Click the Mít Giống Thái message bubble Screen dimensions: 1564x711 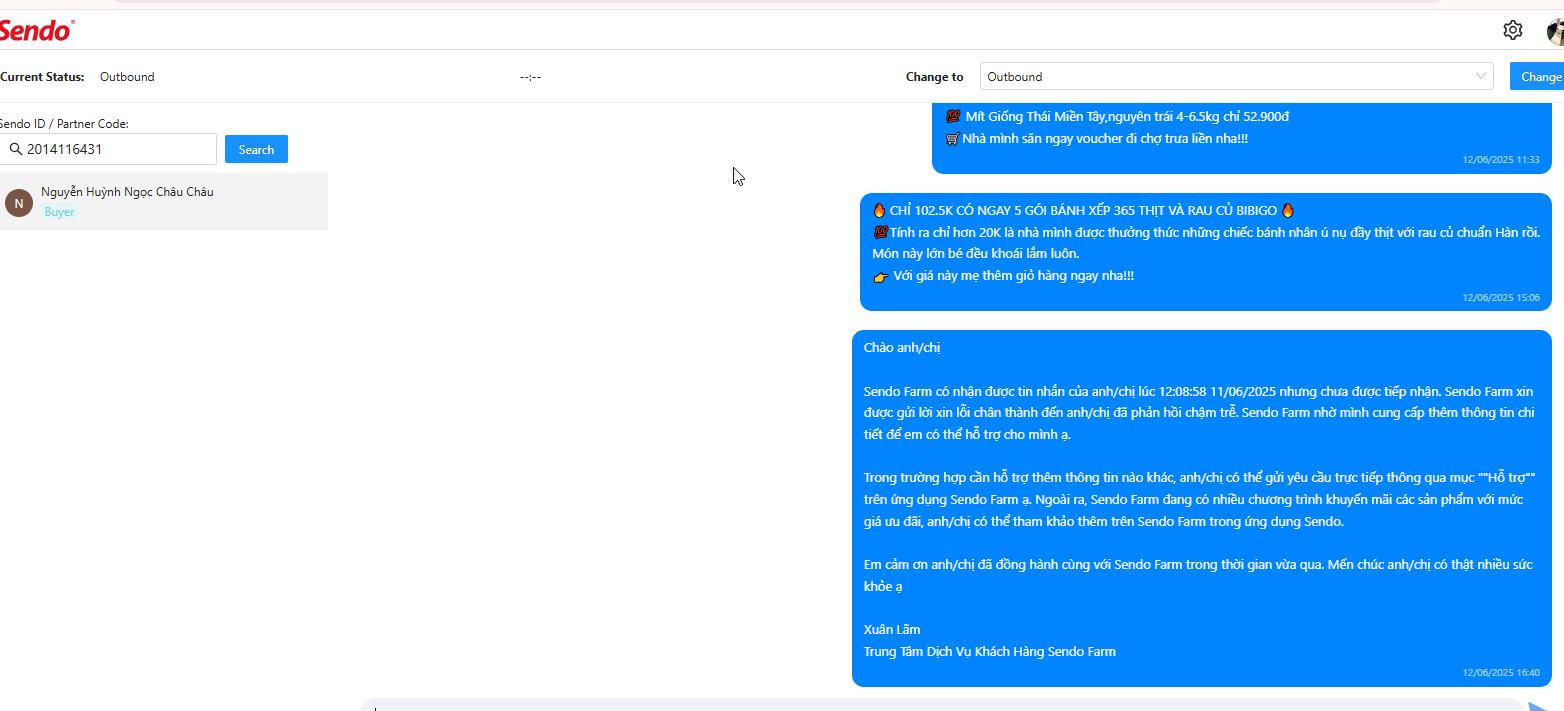click(x=1242, y=138)
